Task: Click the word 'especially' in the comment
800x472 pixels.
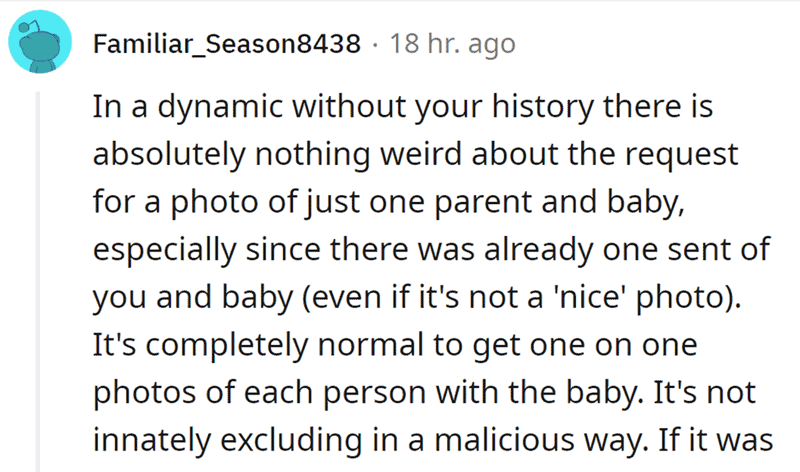Action: [x=165, y=250]
